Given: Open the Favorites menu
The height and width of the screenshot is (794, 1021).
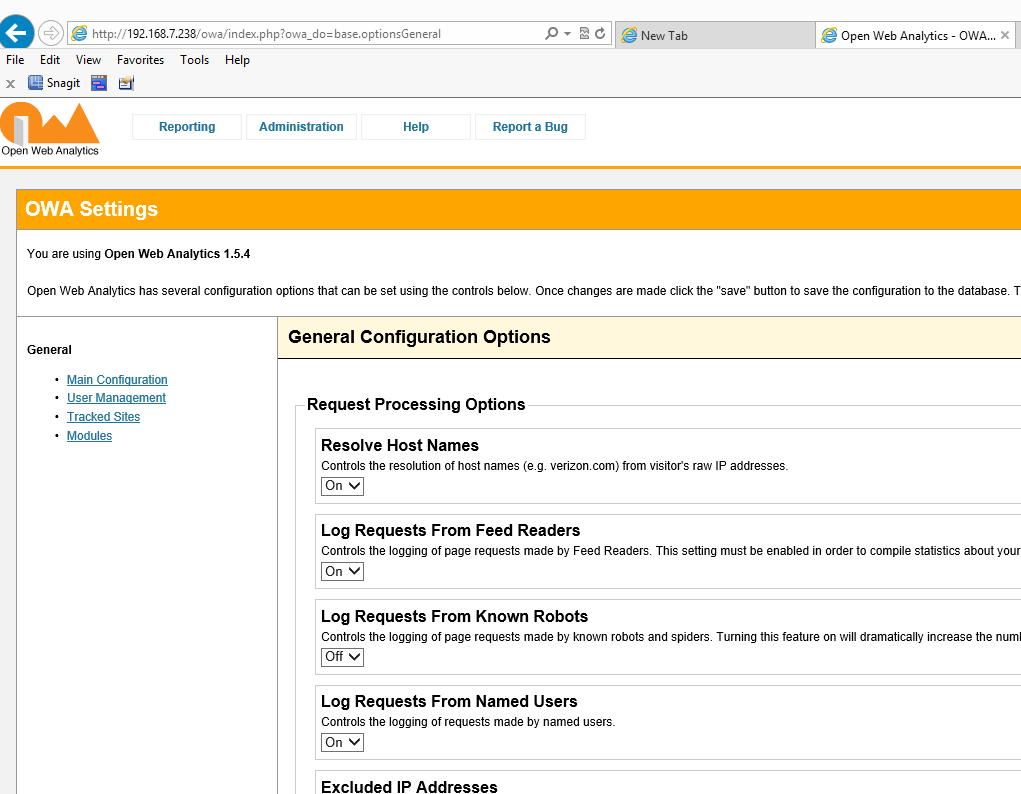Looking at the screenshot, I should coord(140,60).
